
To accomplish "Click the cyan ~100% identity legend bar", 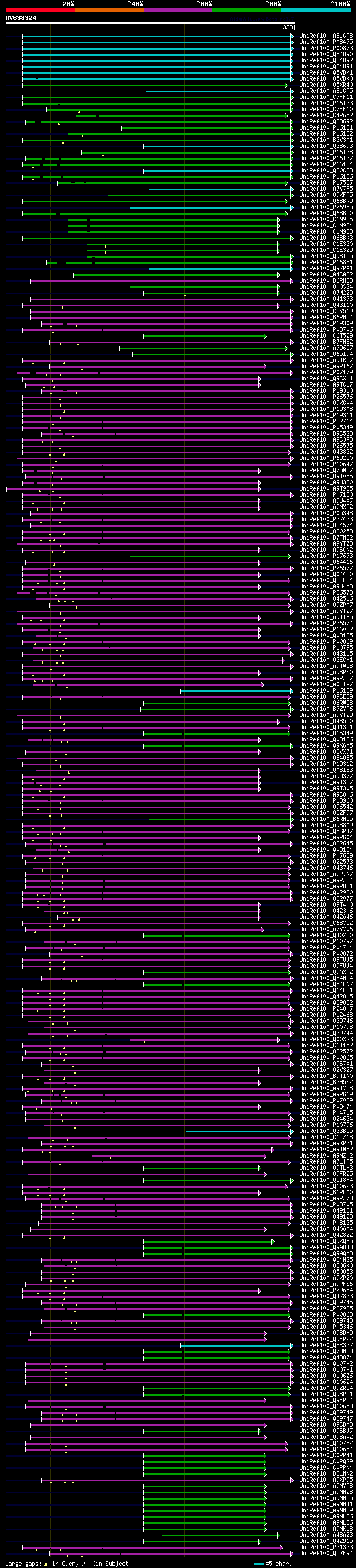I will point(317,10).
